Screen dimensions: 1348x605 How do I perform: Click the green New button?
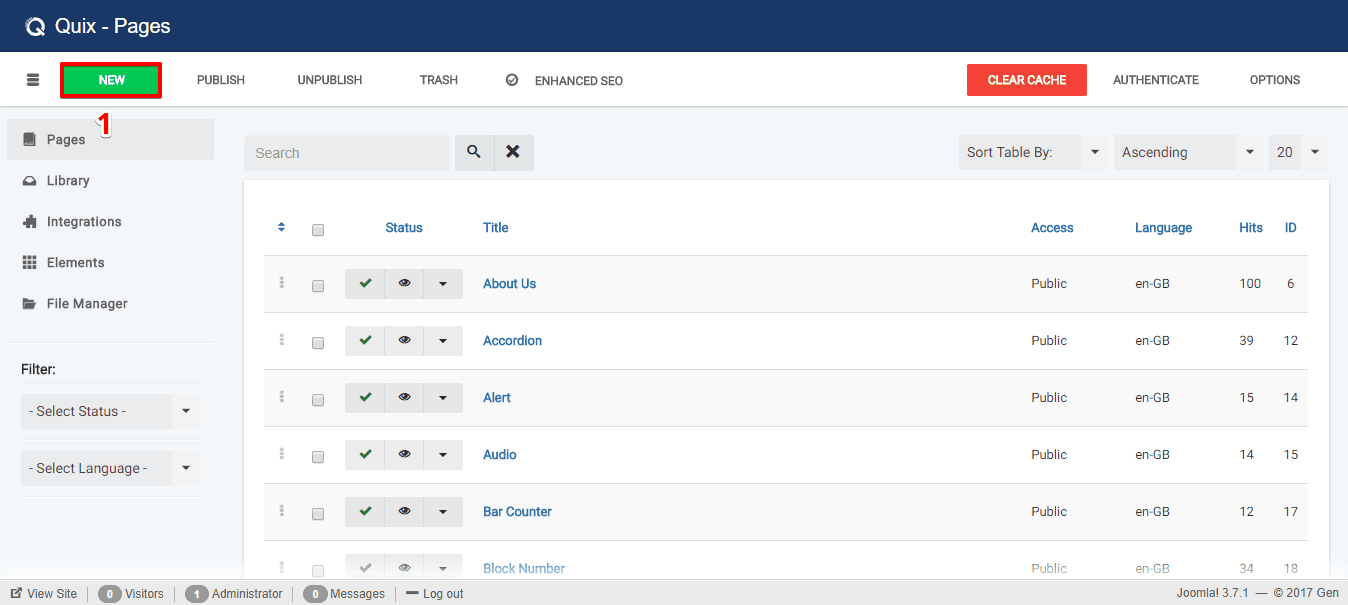(x=111, y=80)
